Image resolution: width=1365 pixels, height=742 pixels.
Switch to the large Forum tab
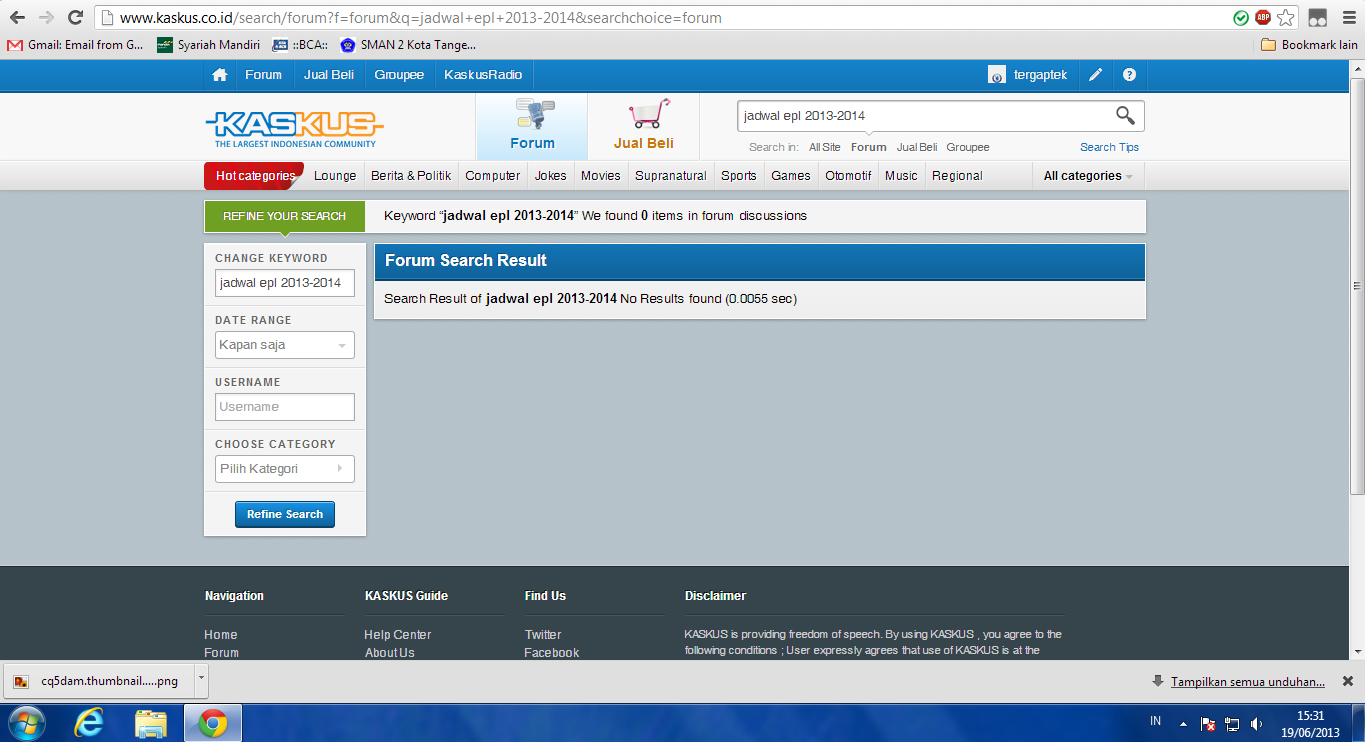coord(532,126)
